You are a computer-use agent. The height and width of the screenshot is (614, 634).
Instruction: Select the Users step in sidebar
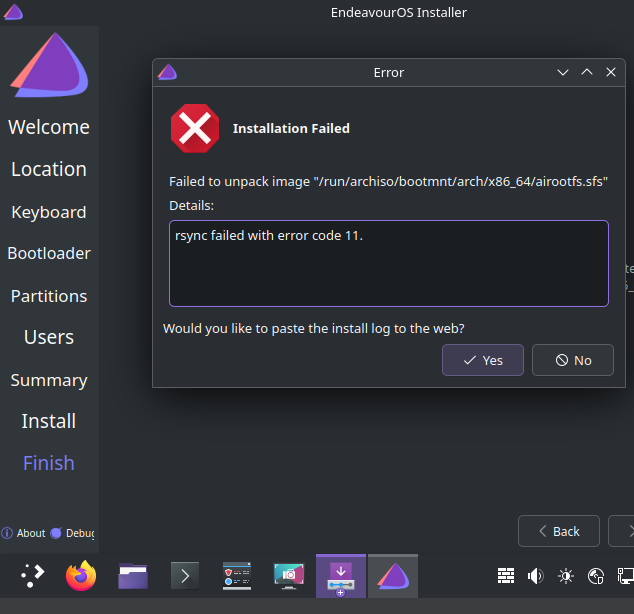tap(49, 337)
